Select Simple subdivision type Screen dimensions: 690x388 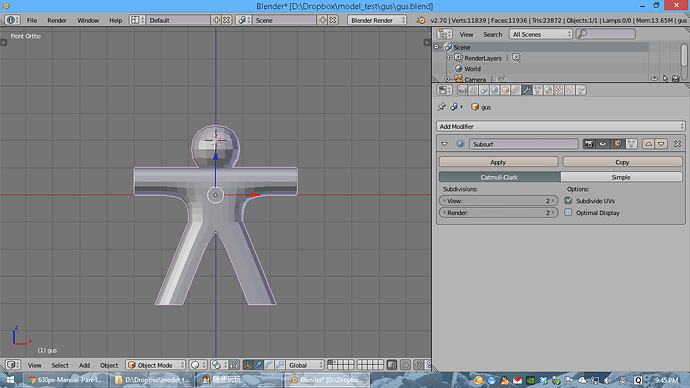coord(621,177)
